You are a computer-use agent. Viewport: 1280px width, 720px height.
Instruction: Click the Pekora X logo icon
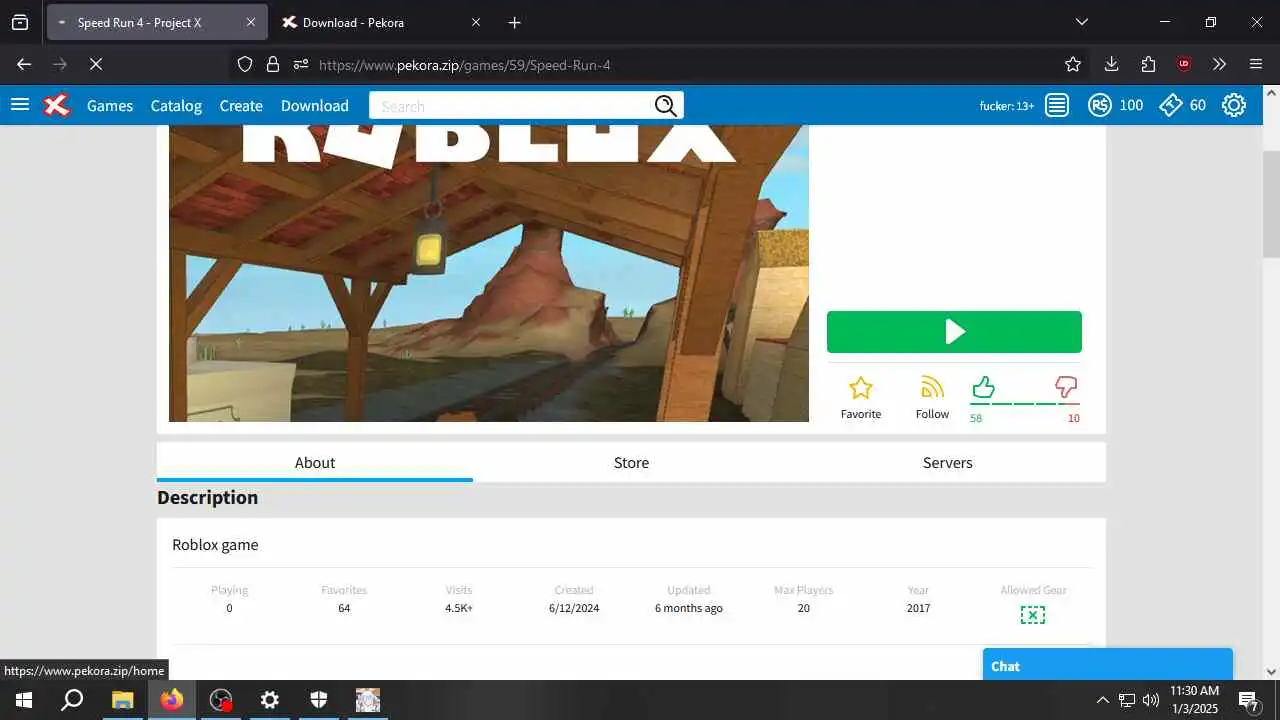click(57, 105)
